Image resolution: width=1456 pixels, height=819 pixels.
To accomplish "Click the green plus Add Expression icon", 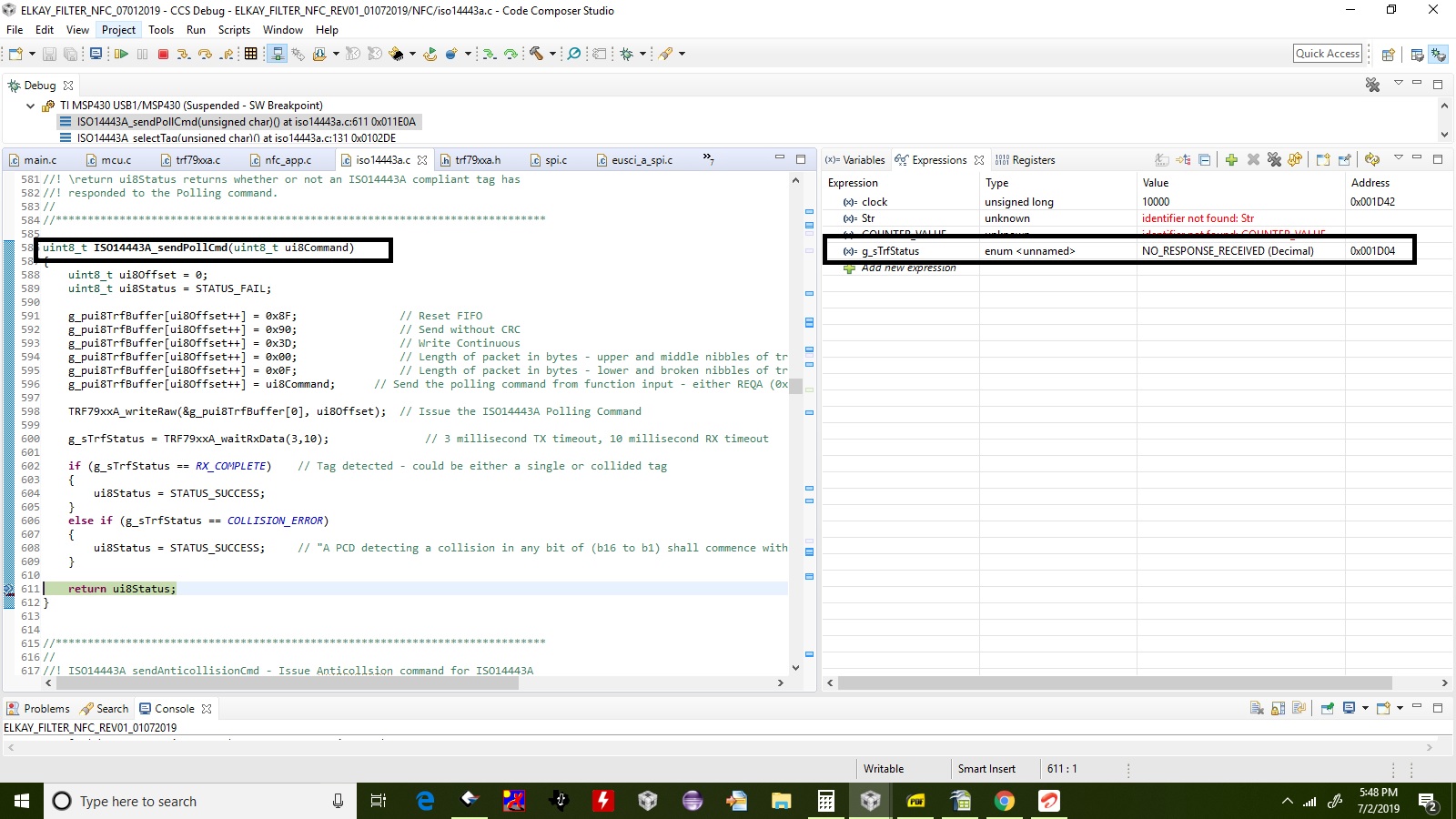I will click(x=1231, y=160).
